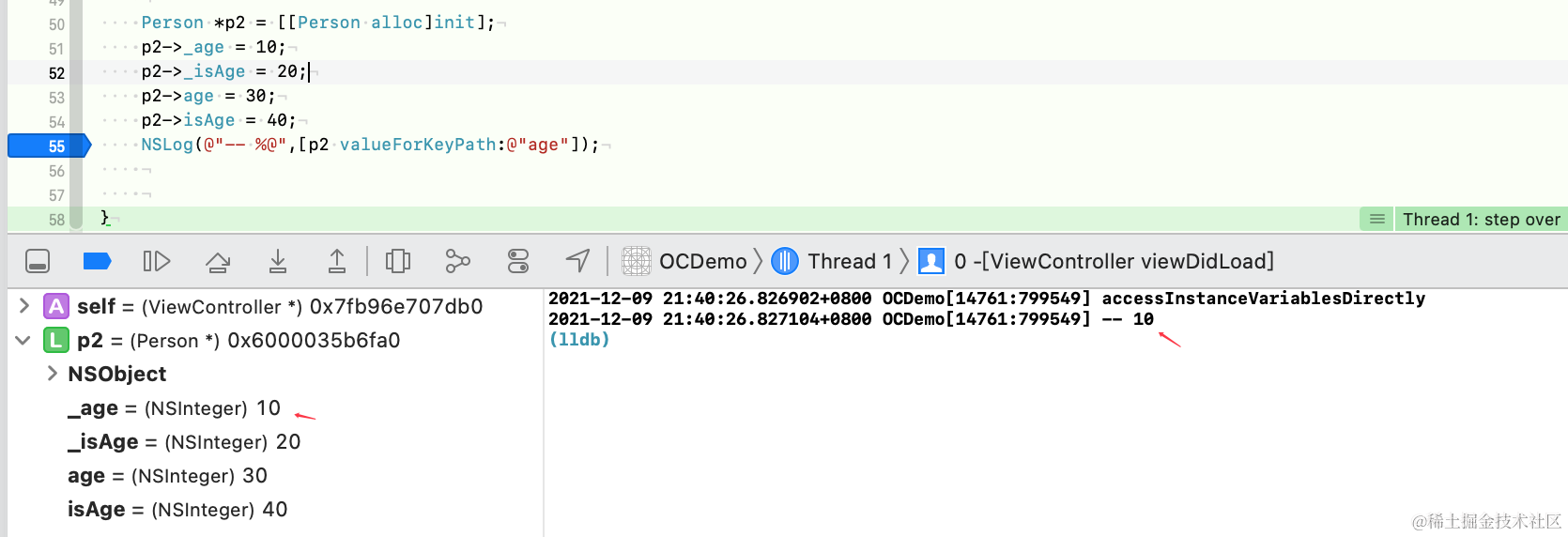Expand the NSObject row under p2
The width and height of the screenshot is (1568, 537).
(52, 374)
